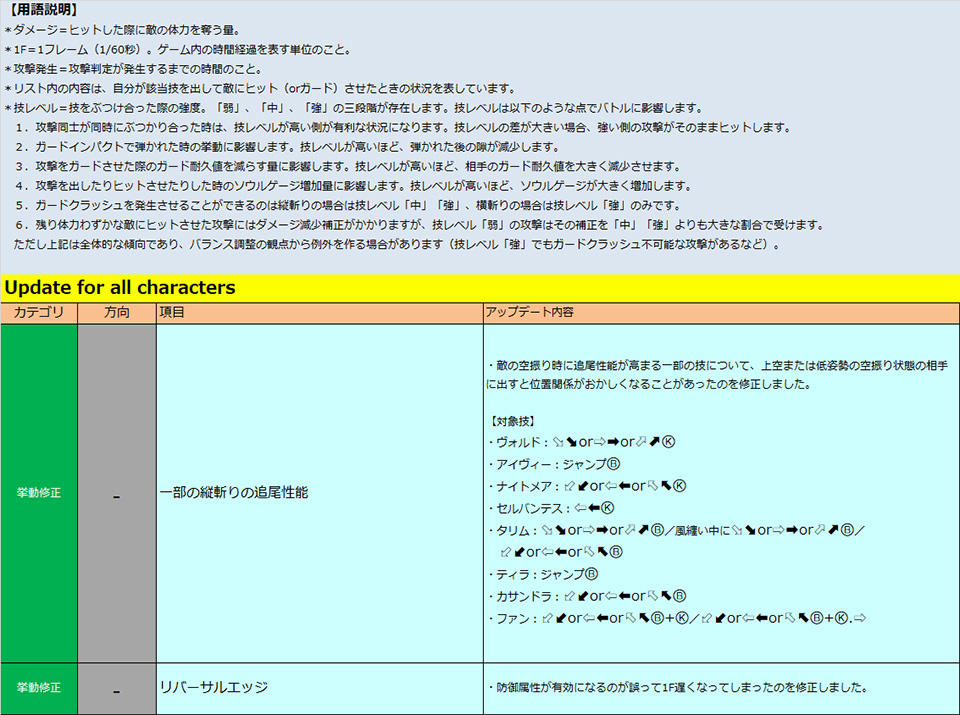Click the final right arrow in ファン's command
Screen dimensions: 960x715
pyautogui.click(x=858, y=618)
